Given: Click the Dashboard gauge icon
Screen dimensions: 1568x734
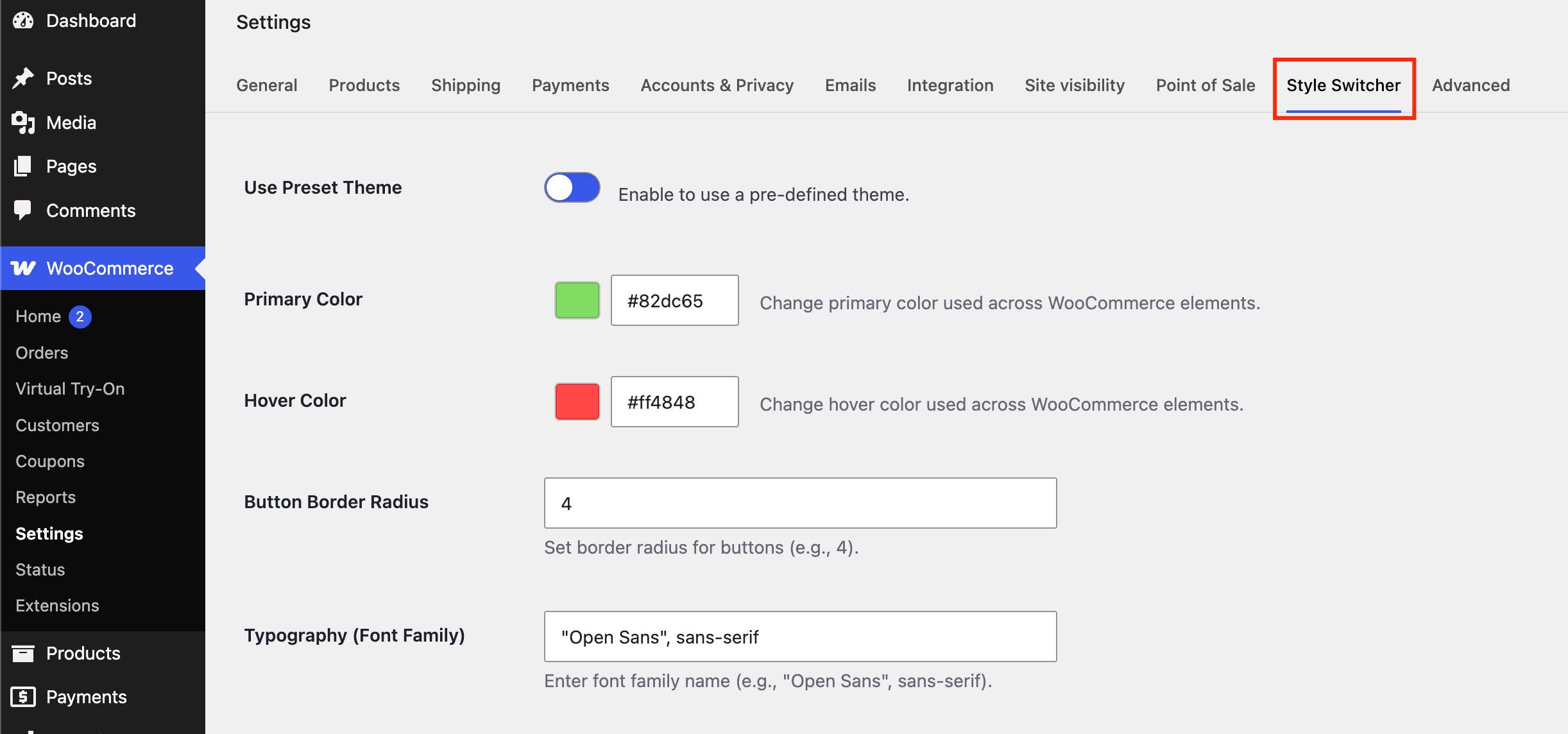Looking at the screenshot, I should [23, 21].
